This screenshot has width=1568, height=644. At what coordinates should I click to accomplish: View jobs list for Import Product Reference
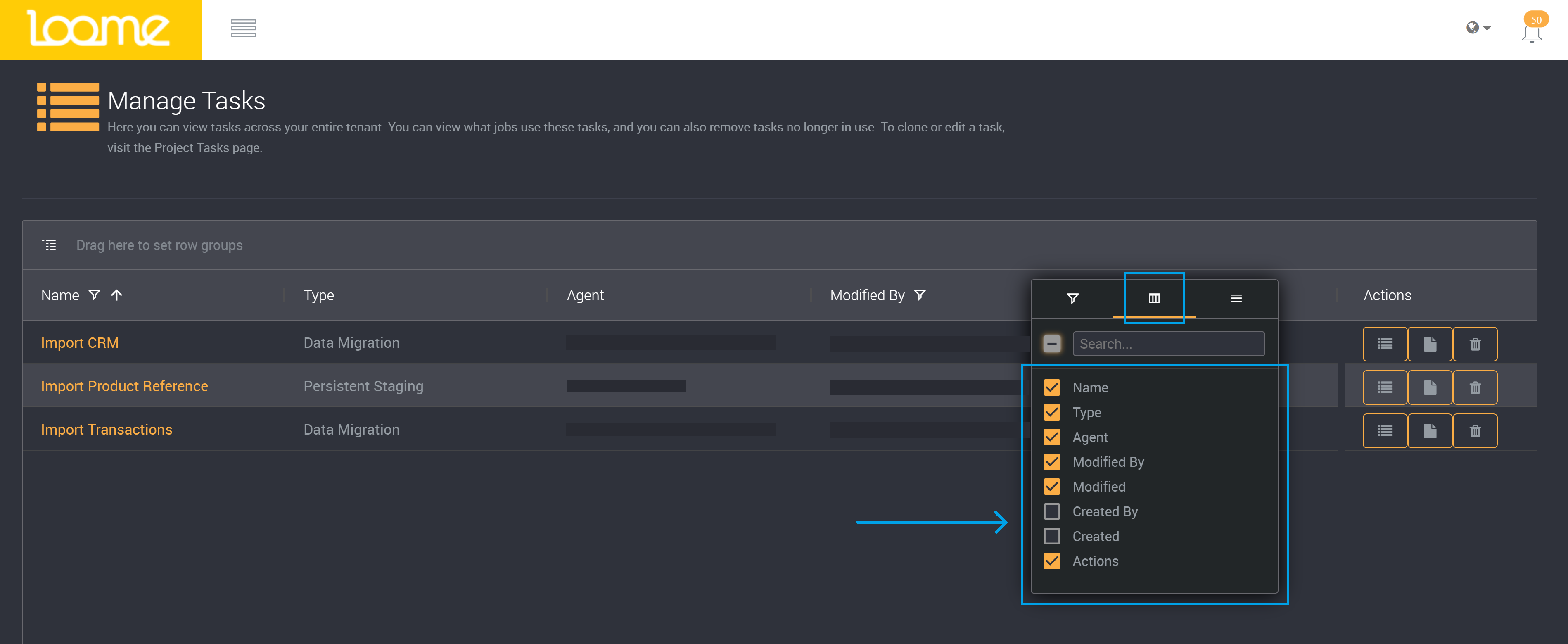1385,387
